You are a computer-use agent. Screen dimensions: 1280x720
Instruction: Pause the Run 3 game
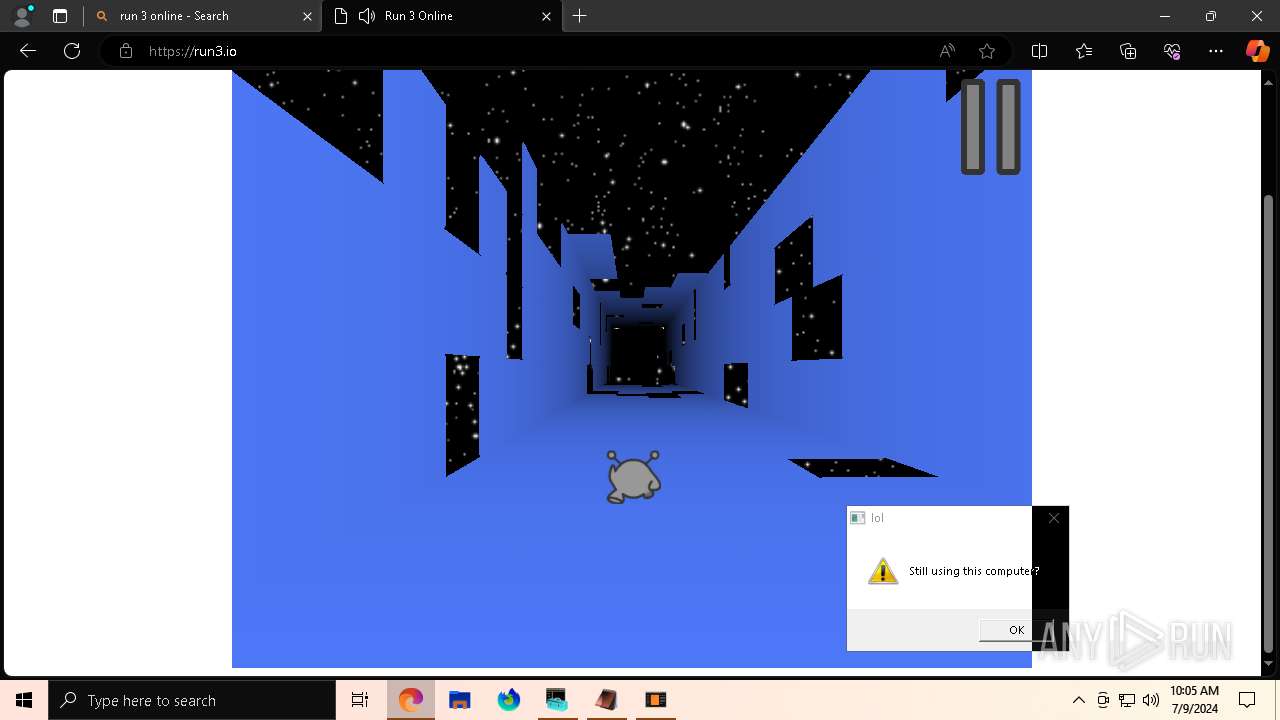coord(991,127)
